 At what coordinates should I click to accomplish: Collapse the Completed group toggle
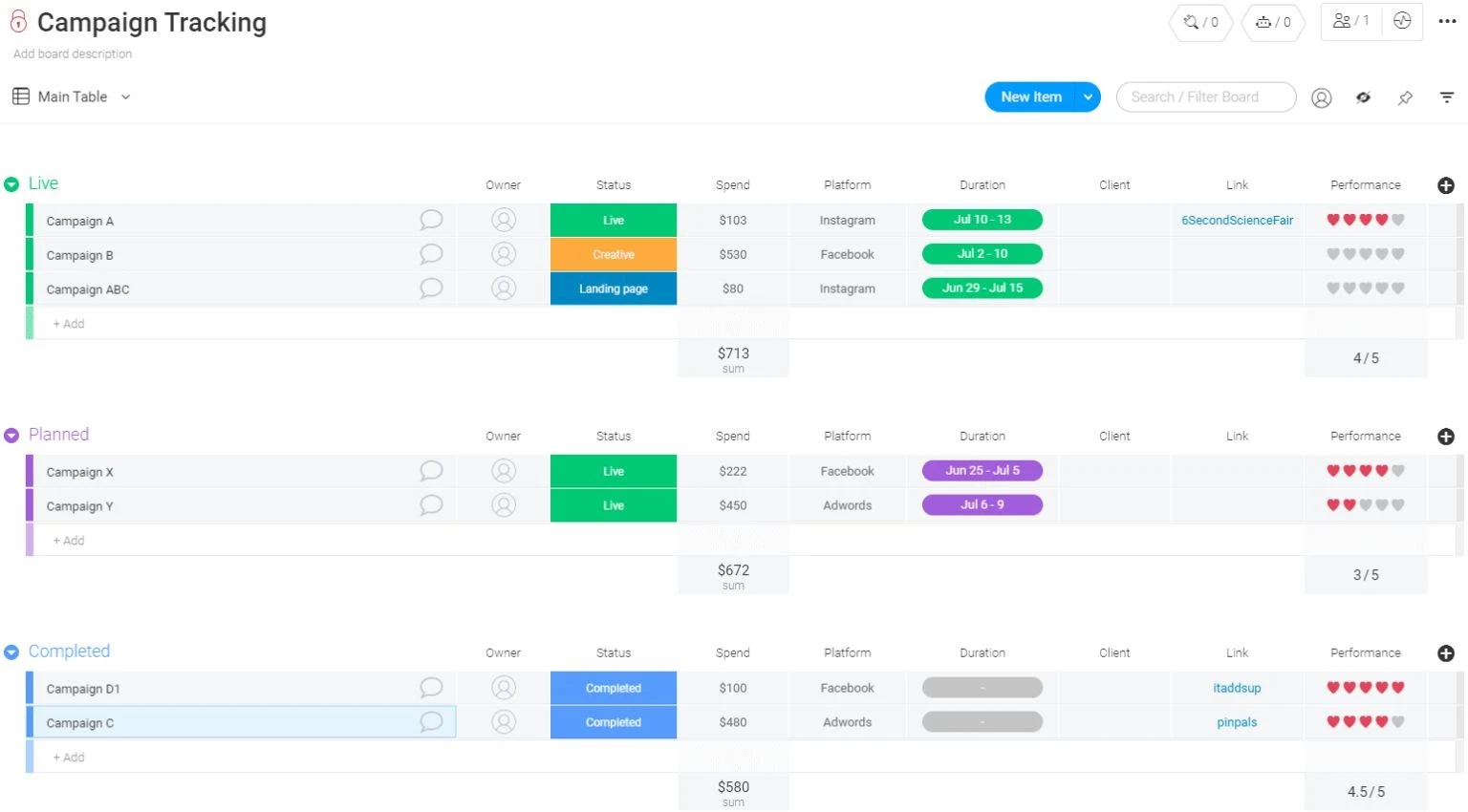pyautogui.click(x=11, y=652)
